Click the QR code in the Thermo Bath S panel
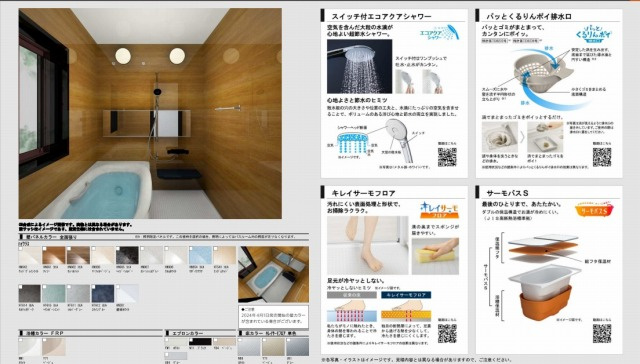The image size is (640, 364). click(x=602, y=333)
